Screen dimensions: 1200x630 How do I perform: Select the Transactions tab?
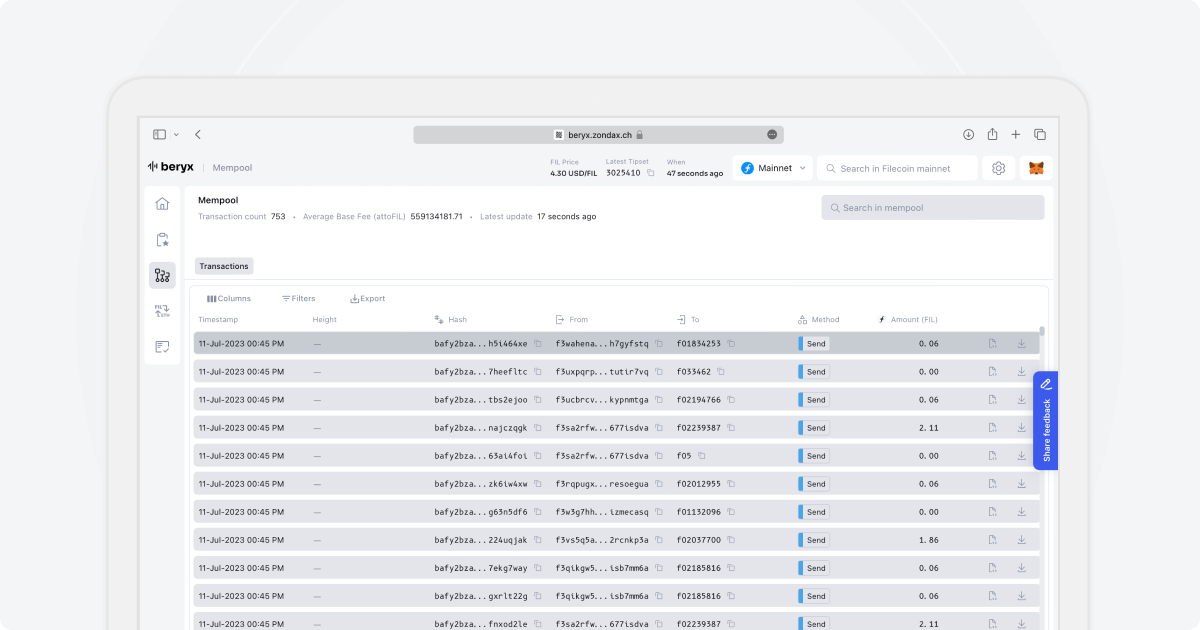(224, 266)
